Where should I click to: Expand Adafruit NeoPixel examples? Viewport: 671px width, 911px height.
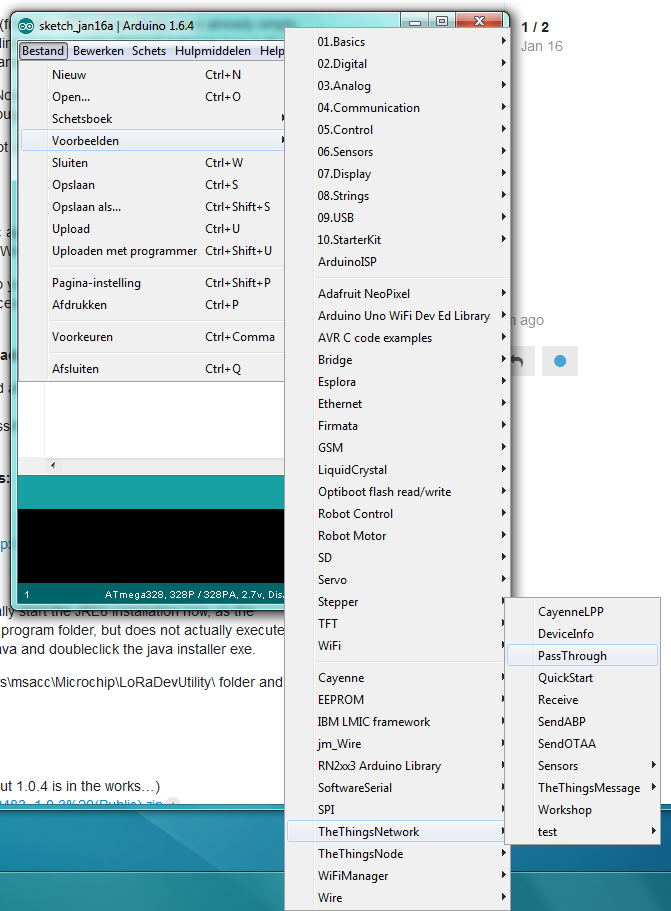point(398,294)
